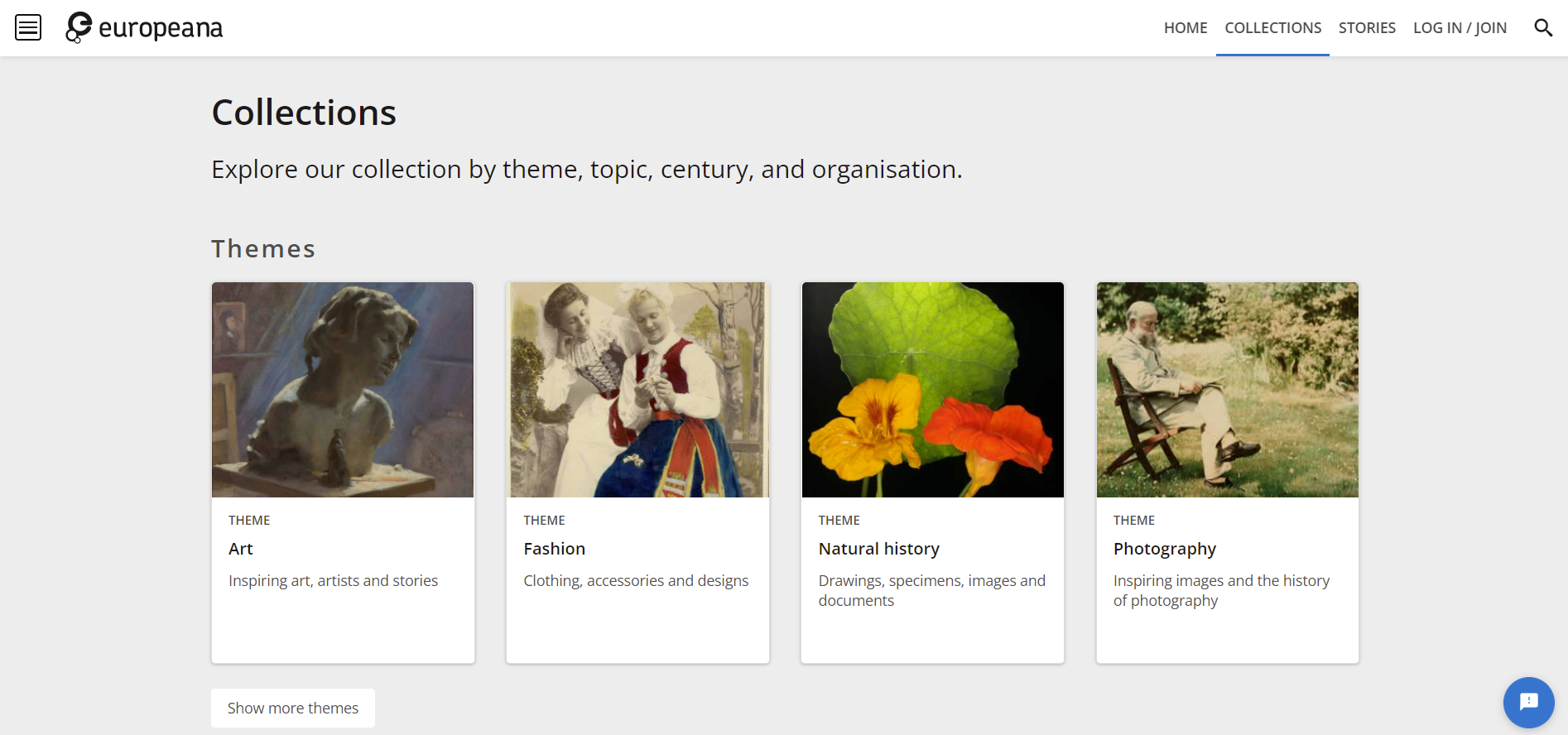This screenshot has width=1568, height=735.
Task: Select 'Inspiring art, artists and stories' text
Action: pos(333,581)
